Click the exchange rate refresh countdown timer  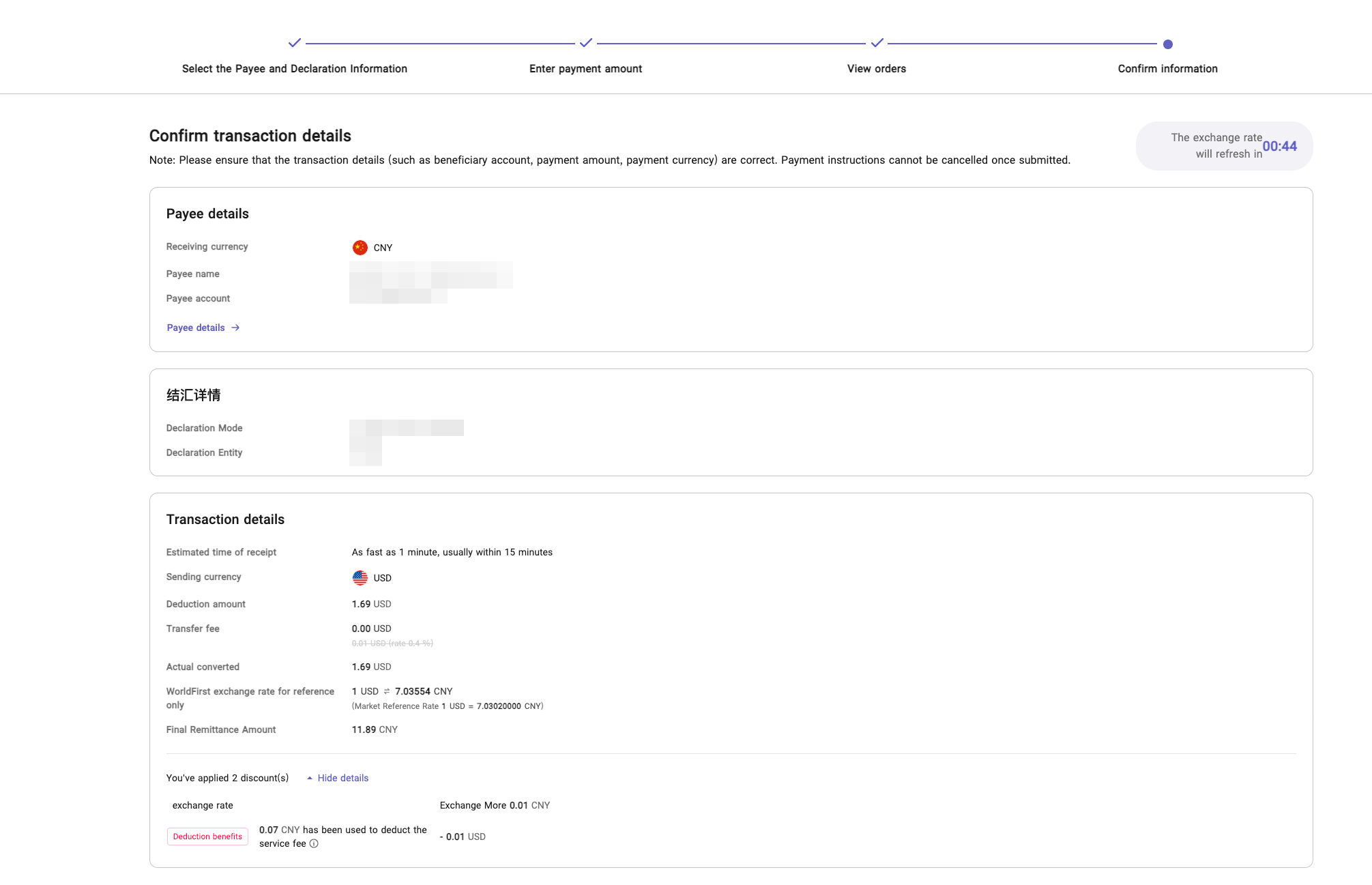(x=1279, y=147)
